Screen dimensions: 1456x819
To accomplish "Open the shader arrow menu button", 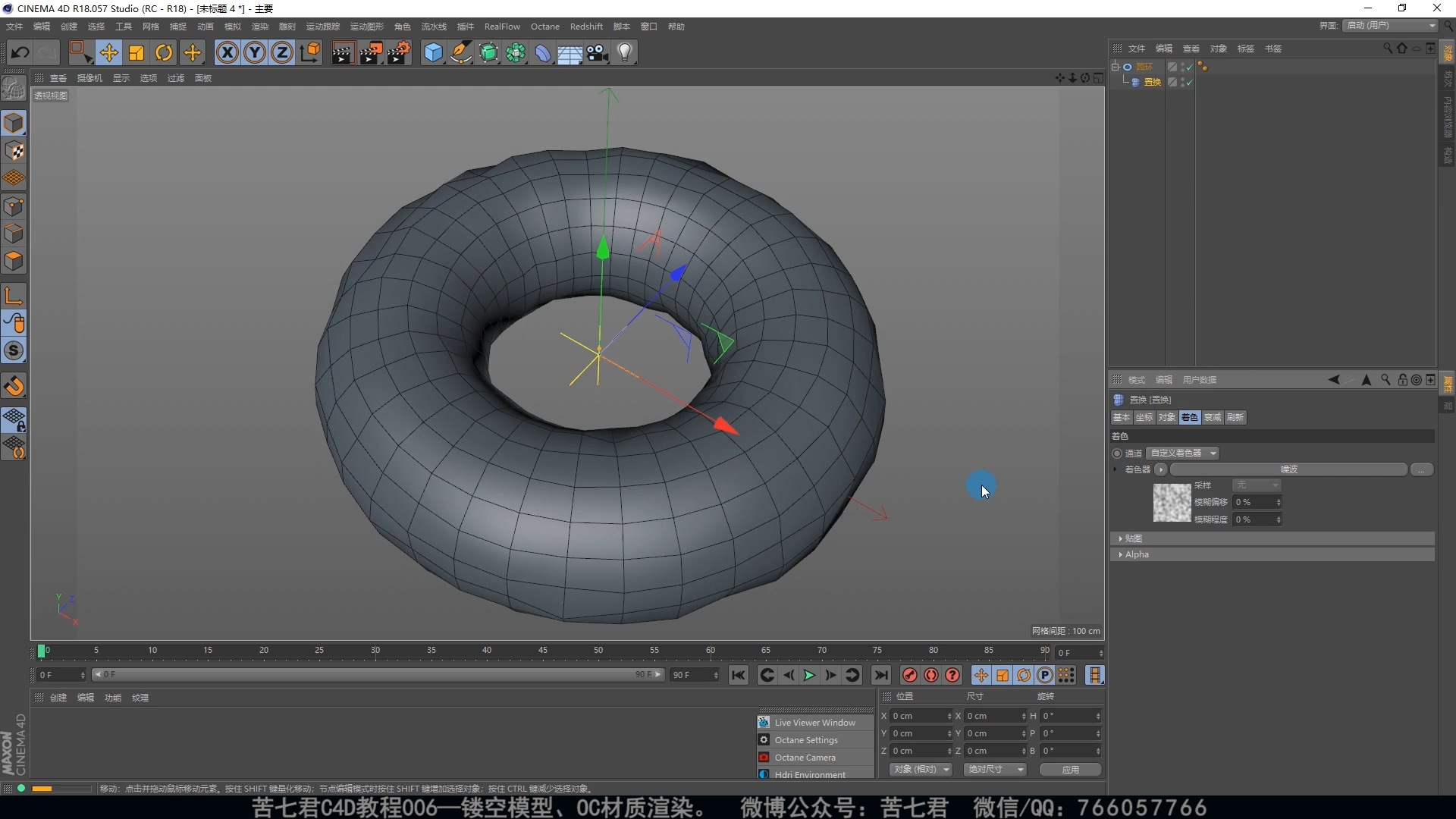I will [1160, 469].
